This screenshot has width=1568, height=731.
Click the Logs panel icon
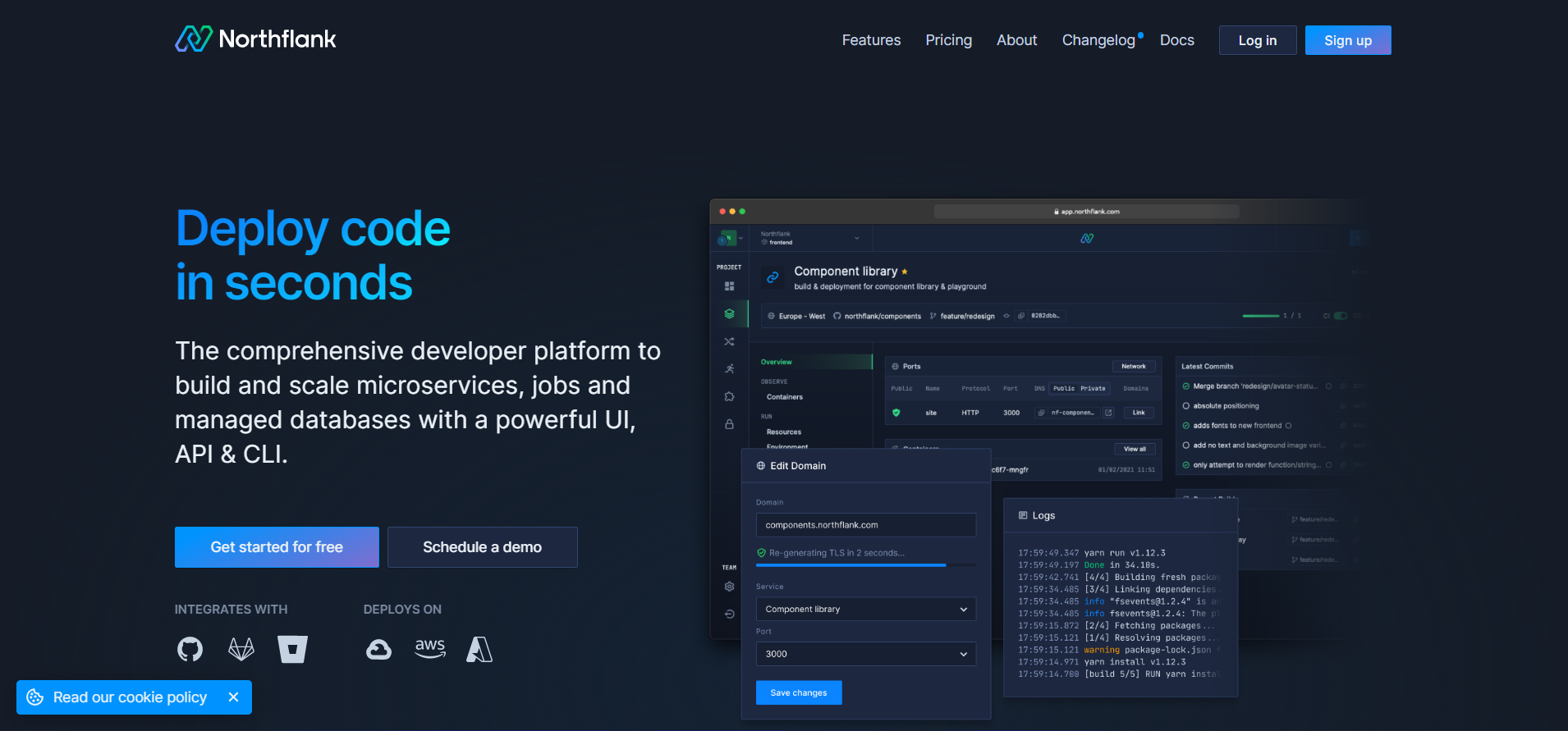tap(1023, 515)
